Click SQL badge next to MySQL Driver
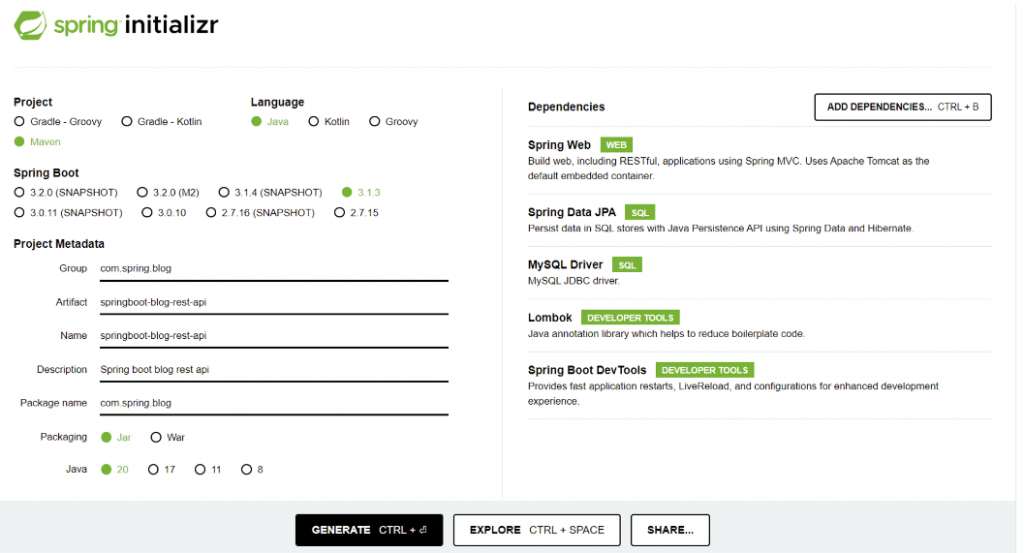 coord(627,264)
